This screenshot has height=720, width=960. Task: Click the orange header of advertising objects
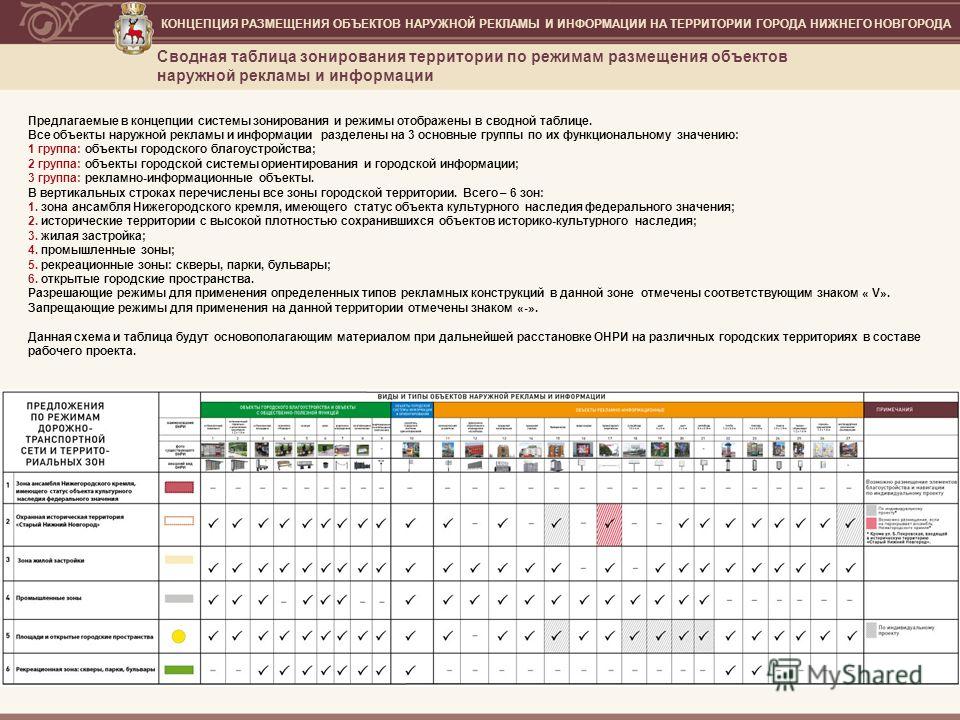[x=648, y=410]
